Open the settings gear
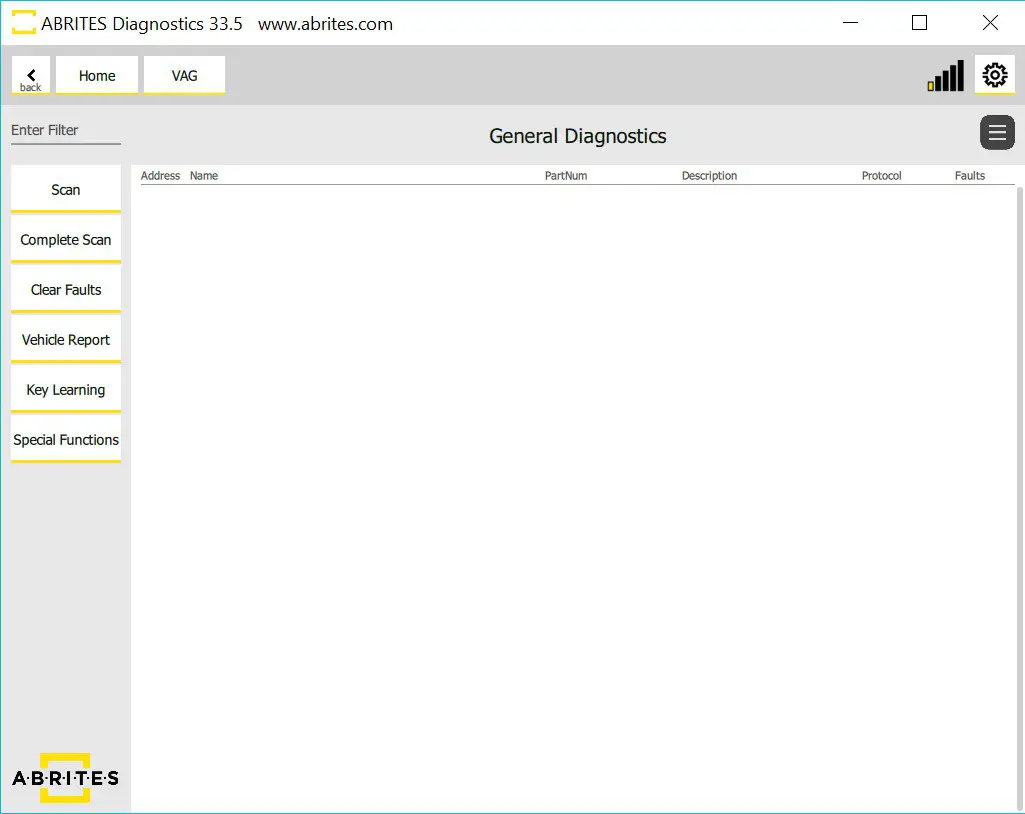 993,75
